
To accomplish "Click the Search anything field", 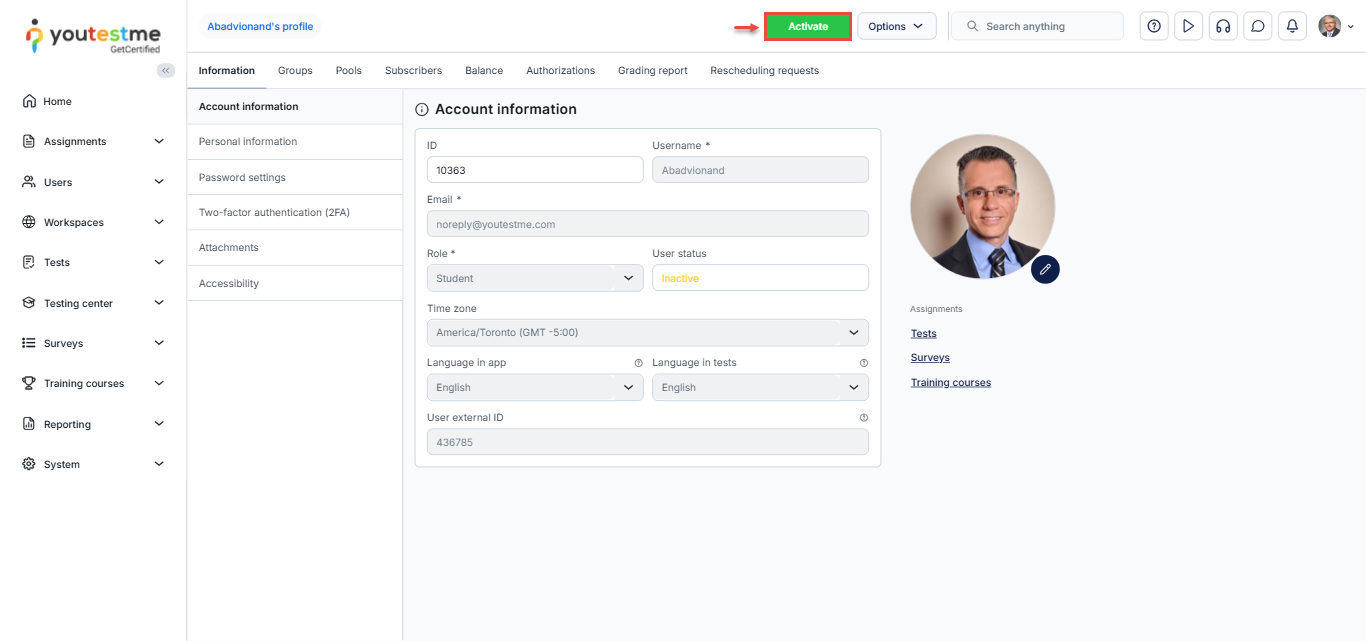I will pos(1045,27).
